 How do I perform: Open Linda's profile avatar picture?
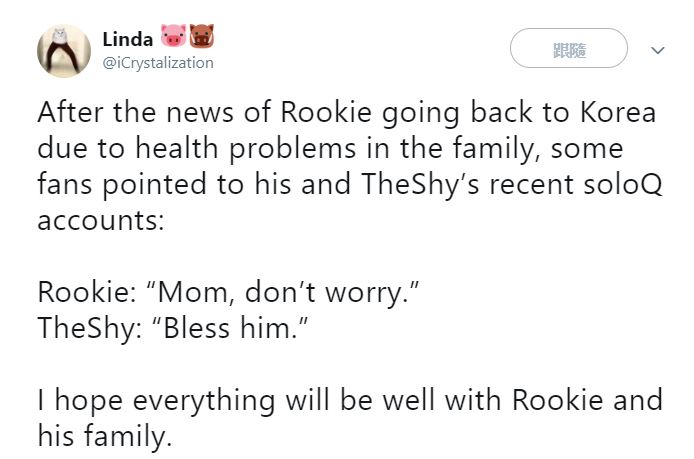[x=64, y=50]
